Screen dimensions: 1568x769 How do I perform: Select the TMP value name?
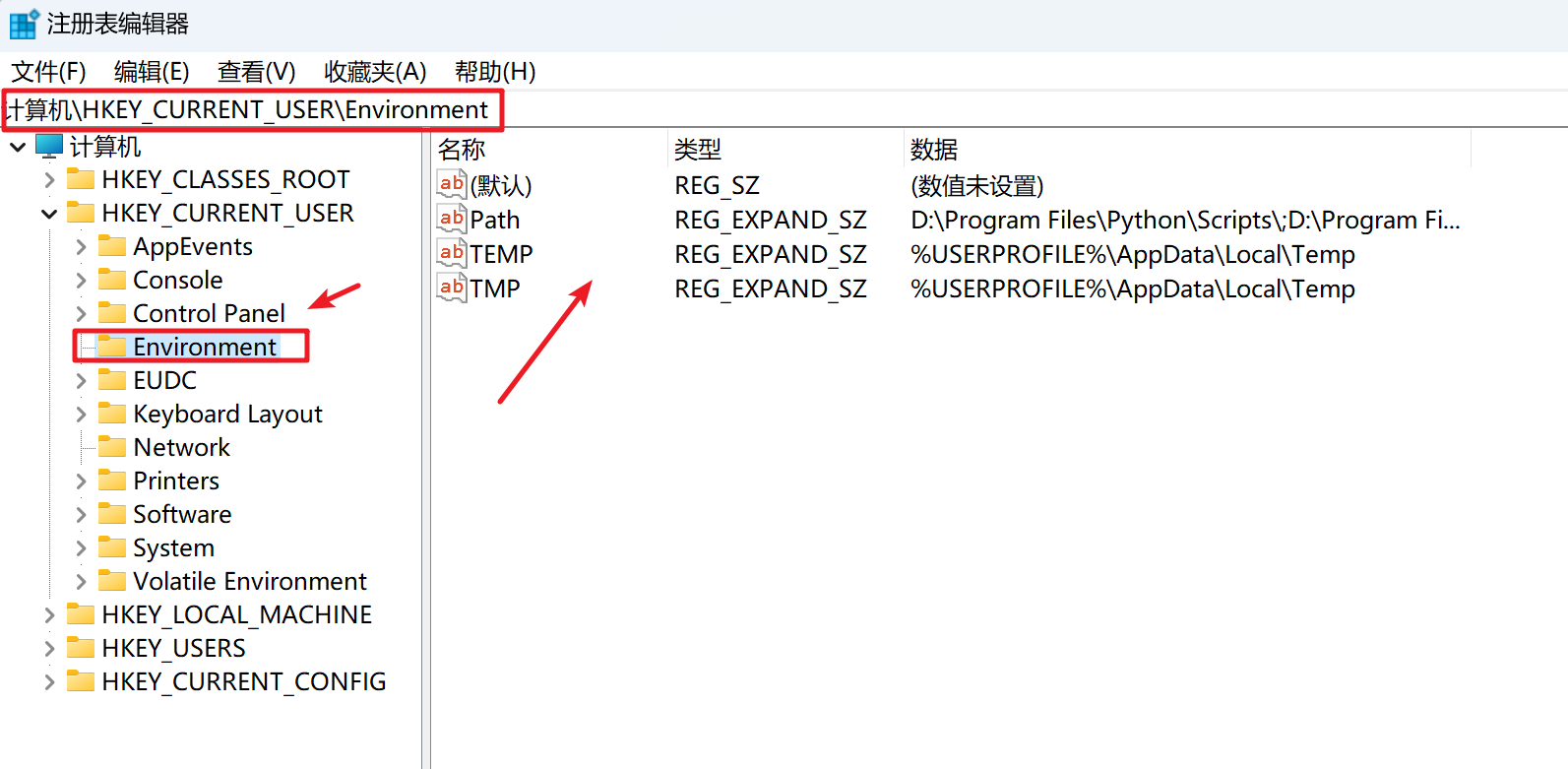click(x=494, y=288)
